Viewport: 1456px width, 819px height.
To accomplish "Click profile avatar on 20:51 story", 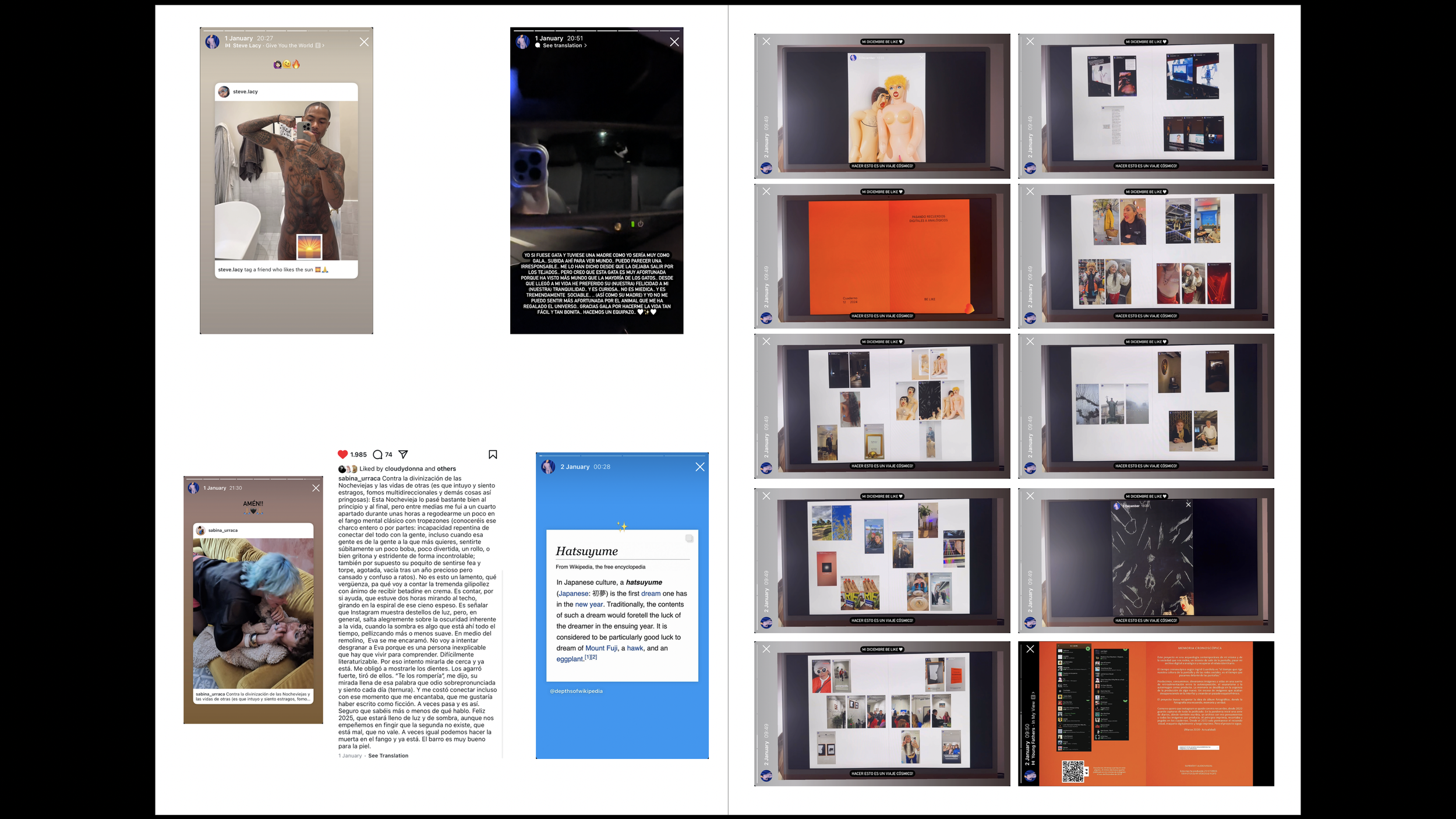I will 522,42.
